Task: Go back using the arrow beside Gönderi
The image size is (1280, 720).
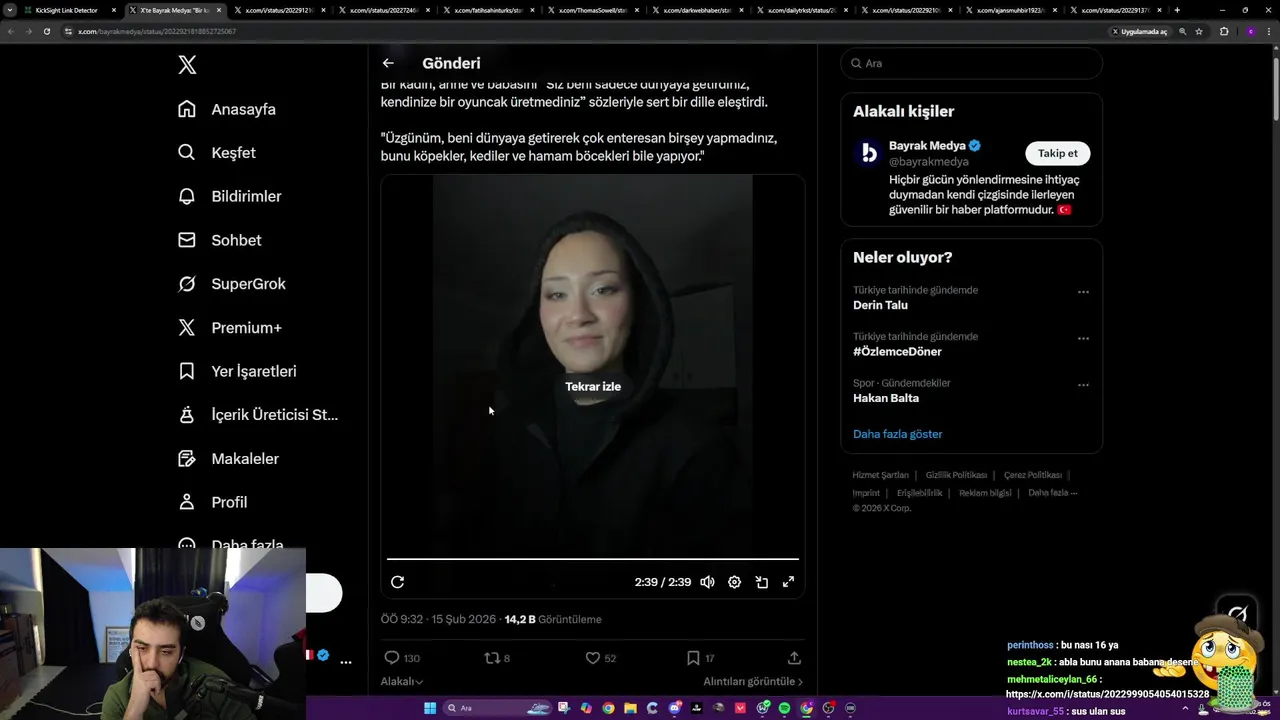Action: (388, 63)
